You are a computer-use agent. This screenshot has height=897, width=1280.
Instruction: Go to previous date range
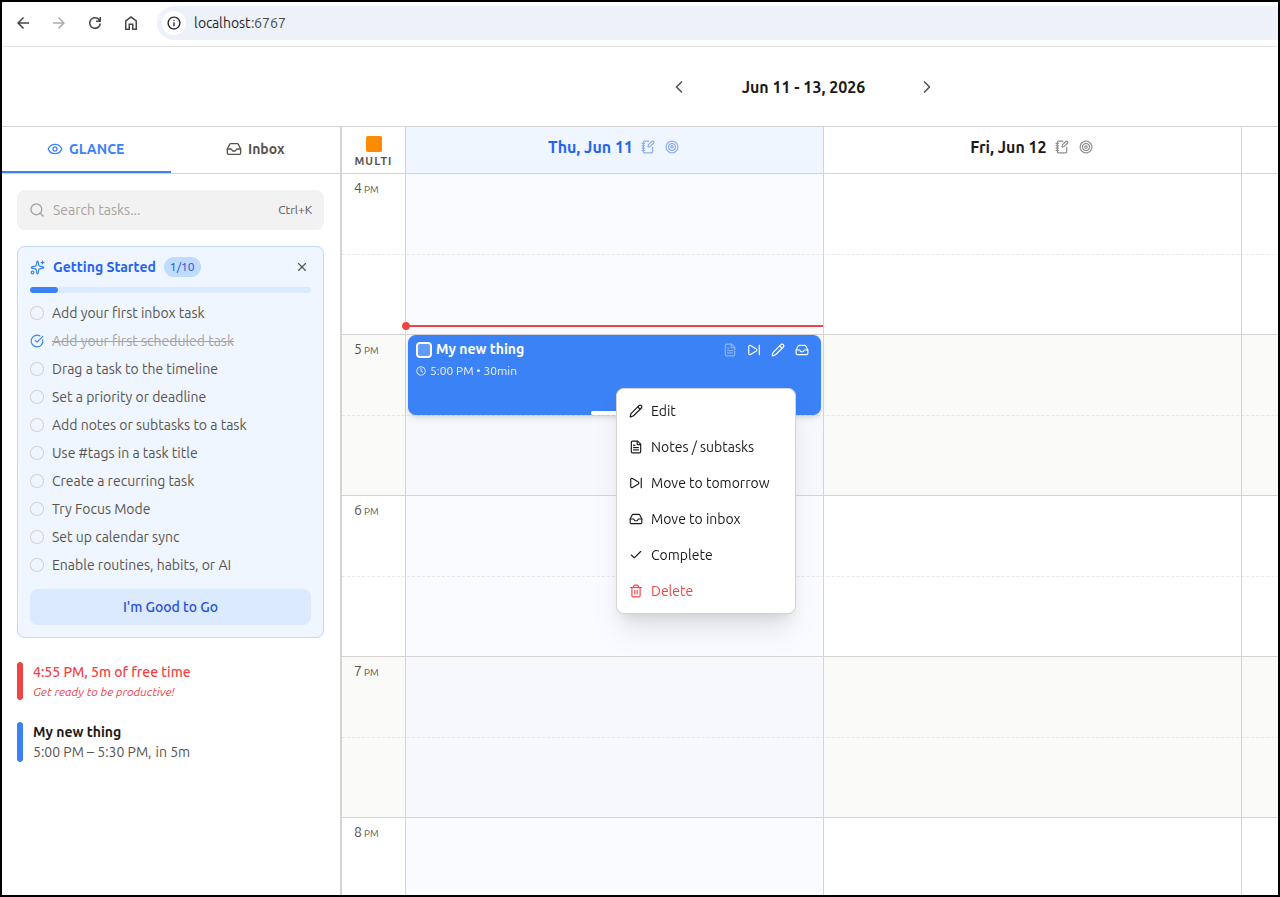[679, 87]
